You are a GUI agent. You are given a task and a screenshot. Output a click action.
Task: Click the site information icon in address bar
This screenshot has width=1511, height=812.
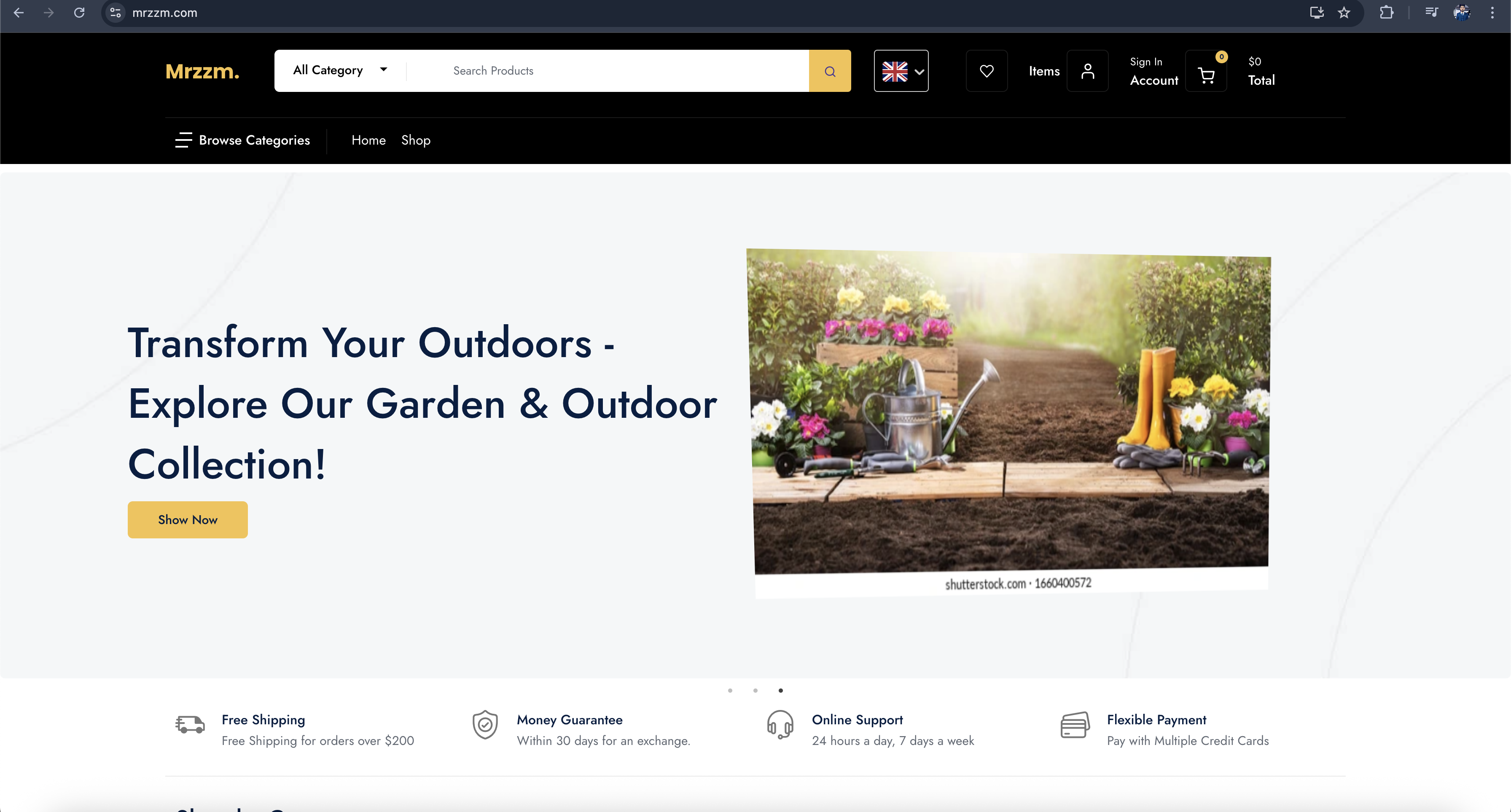tap(116, 12)
